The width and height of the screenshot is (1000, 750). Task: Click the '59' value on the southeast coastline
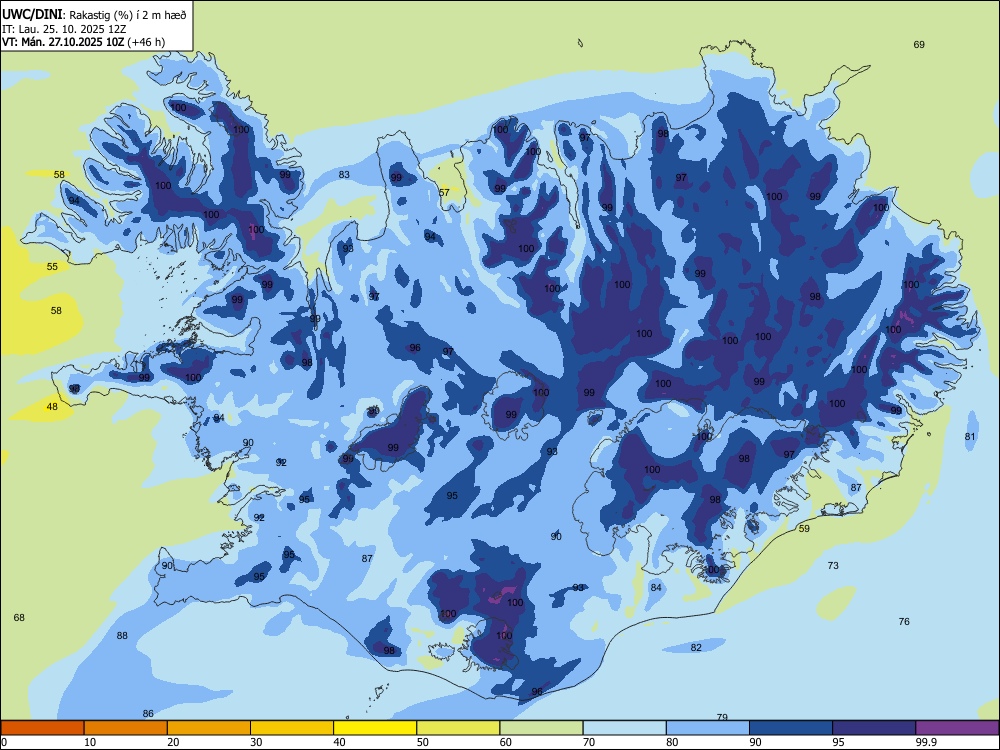[804, 529]
